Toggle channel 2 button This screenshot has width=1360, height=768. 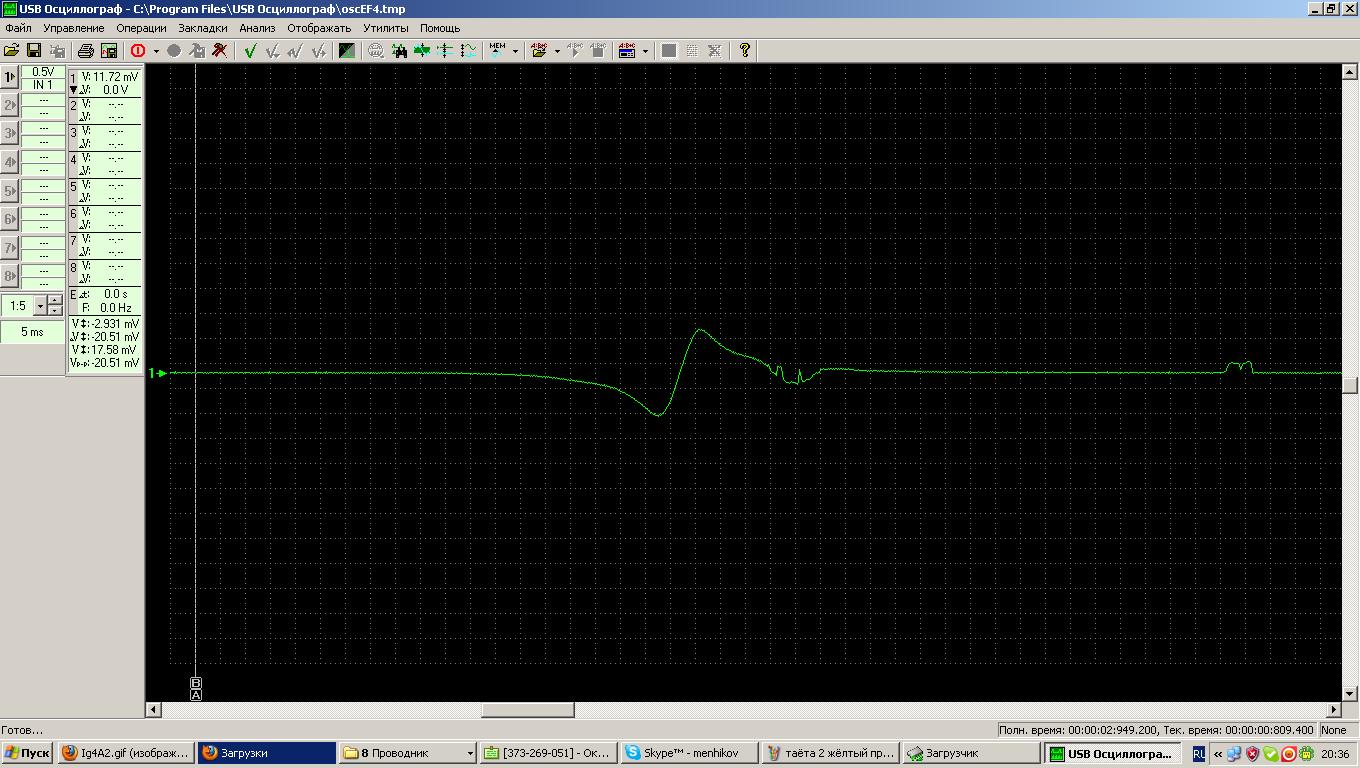[10, 105]
